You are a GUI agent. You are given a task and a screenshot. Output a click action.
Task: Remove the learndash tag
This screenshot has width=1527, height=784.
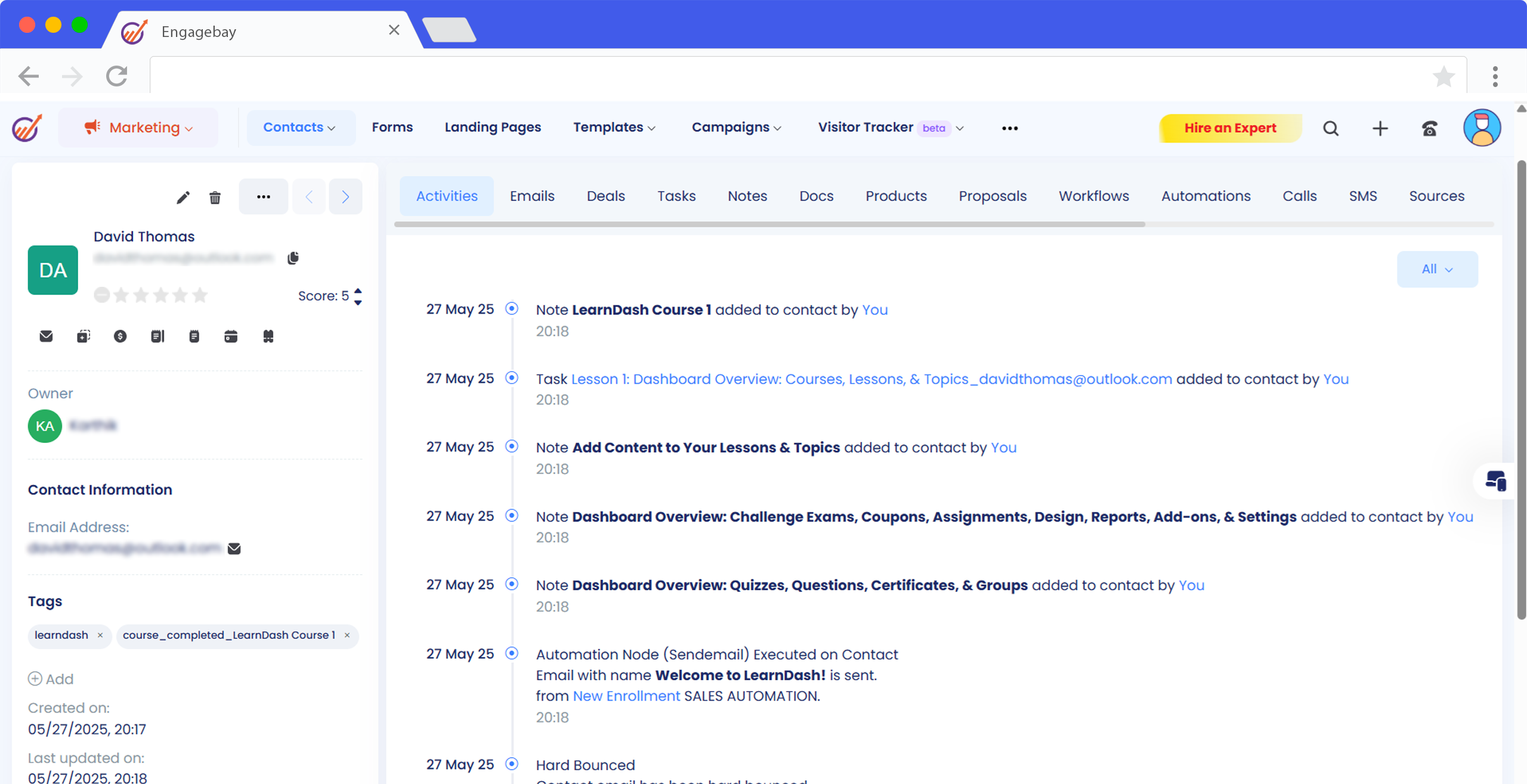(100, 636)
